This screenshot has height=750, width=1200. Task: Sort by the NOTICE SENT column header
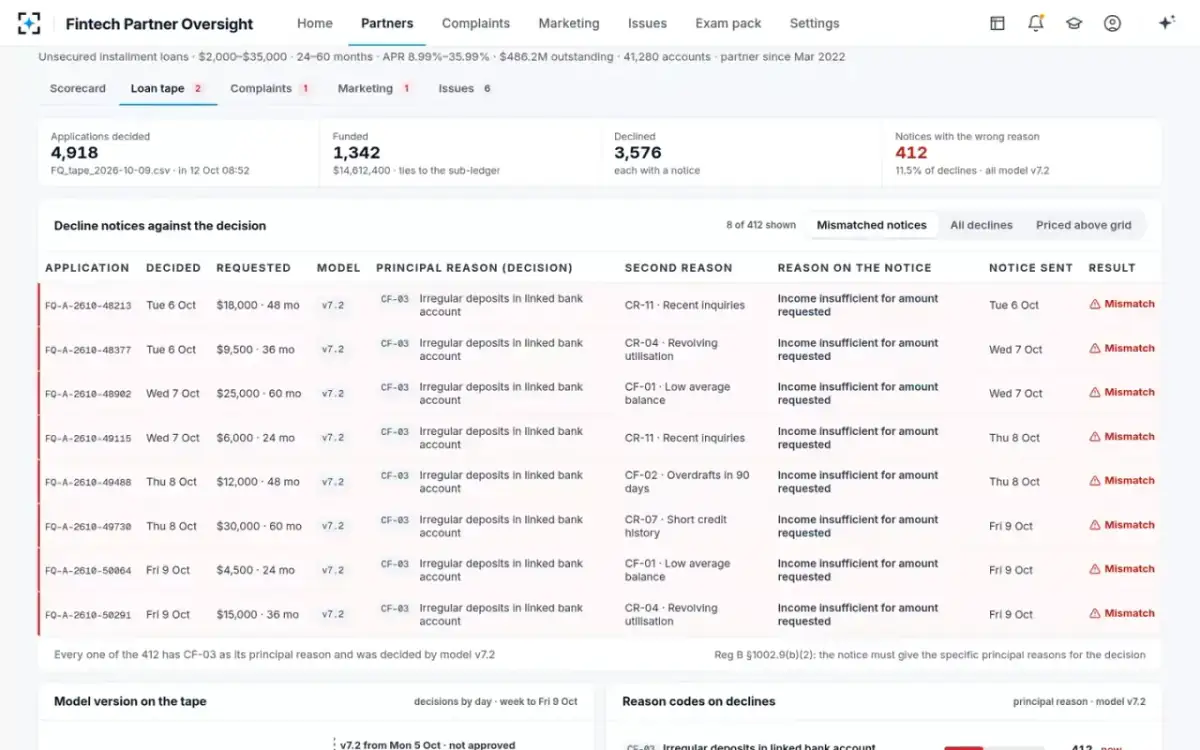pyautogui.click(x=1031, y=268)
